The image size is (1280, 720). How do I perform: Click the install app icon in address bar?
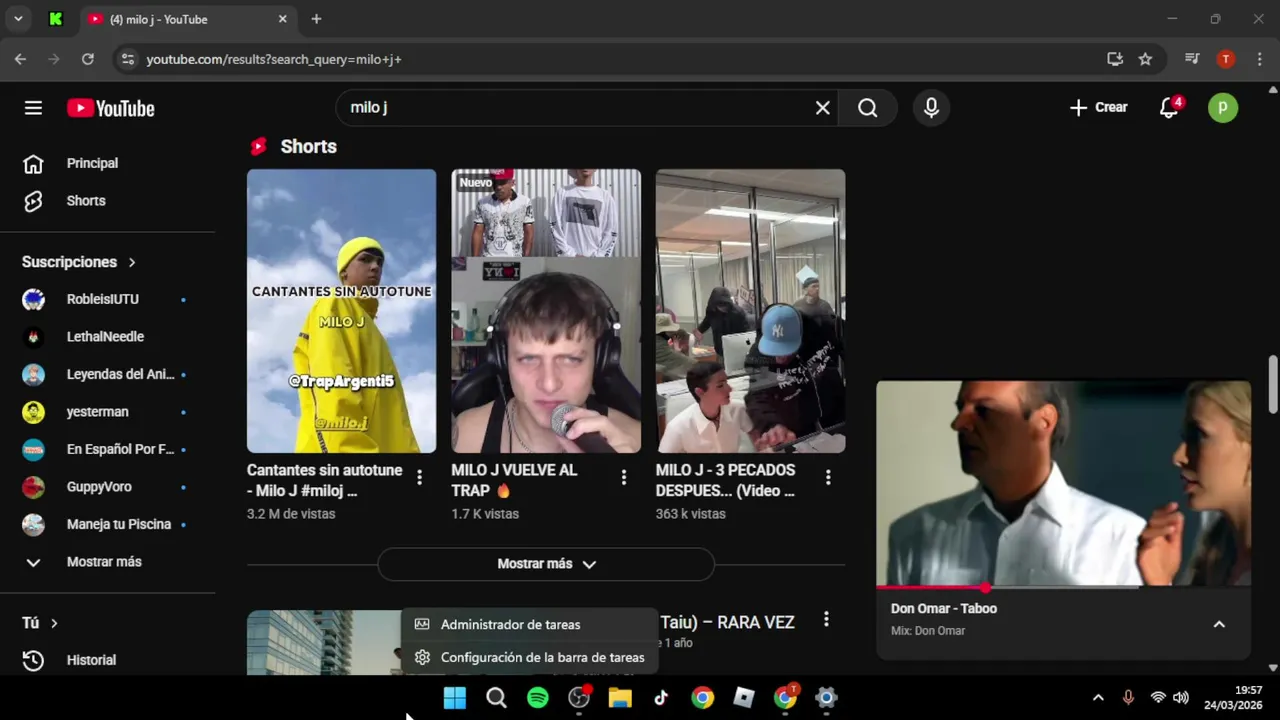tap(1115, 59)
